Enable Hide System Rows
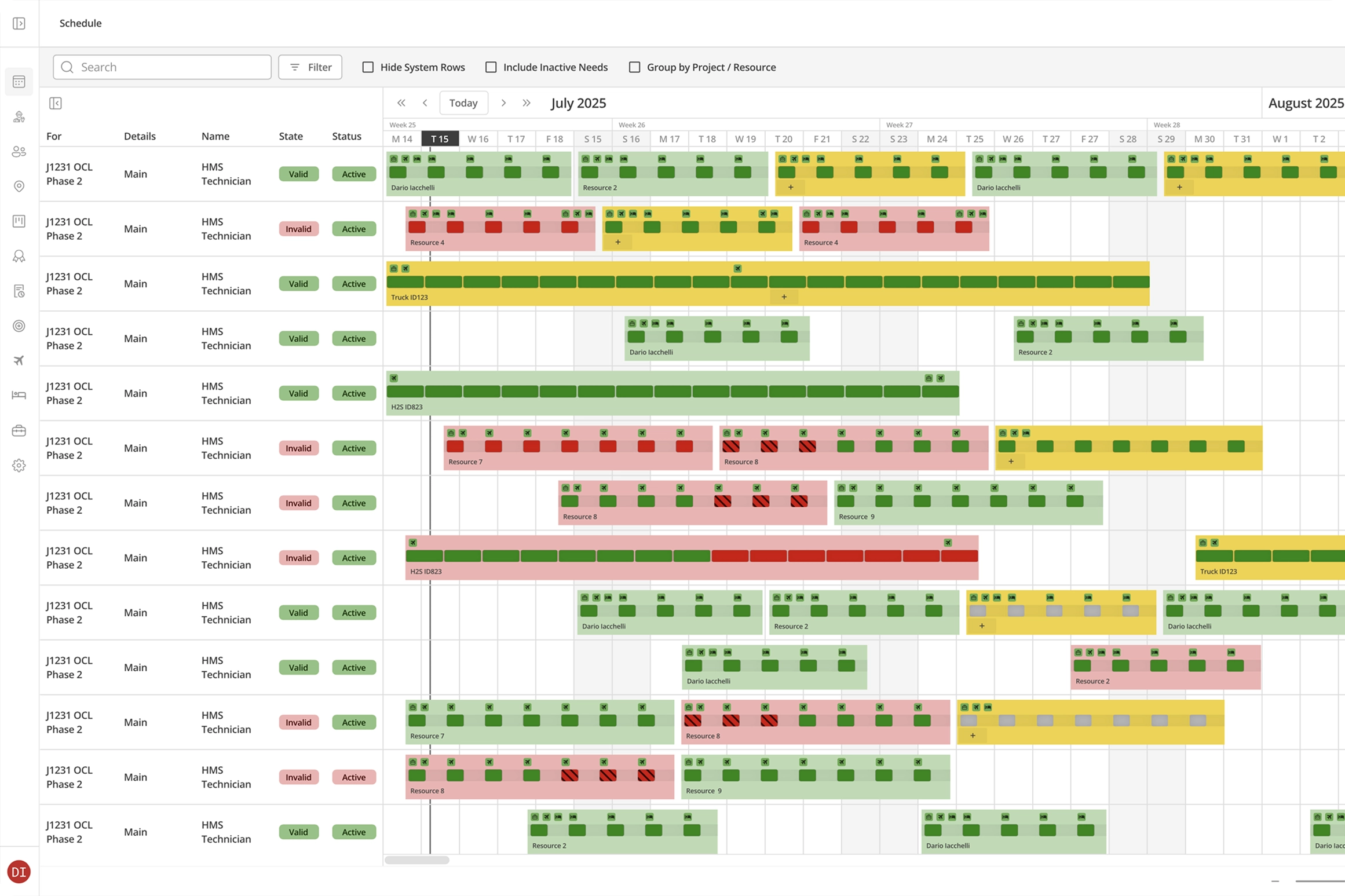Image resolution: width=1345 pixels, height=896 pixels. [x=369, y=67]
